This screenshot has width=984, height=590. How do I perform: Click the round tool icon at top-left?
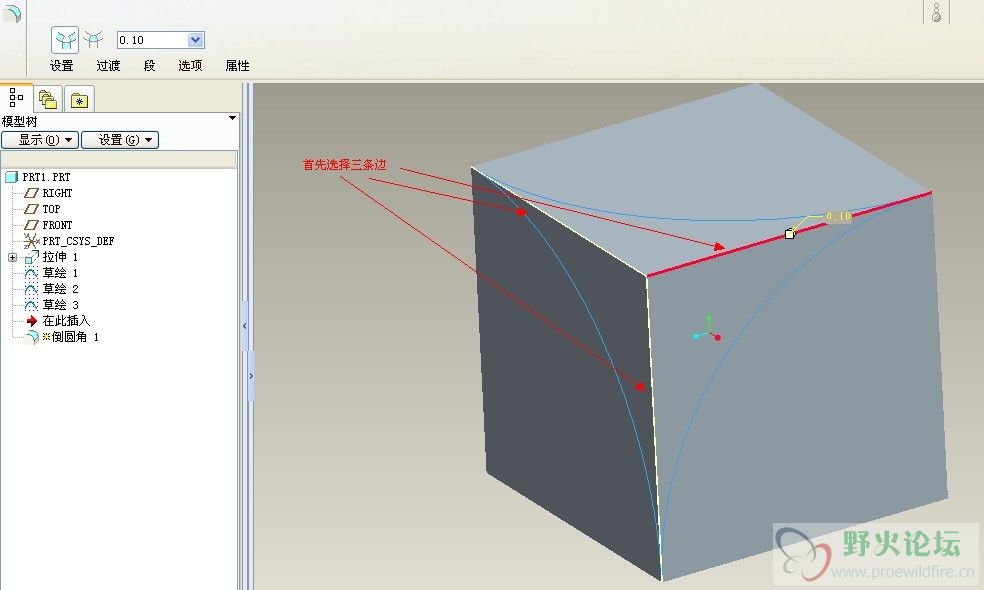click(x=12, y=14)
